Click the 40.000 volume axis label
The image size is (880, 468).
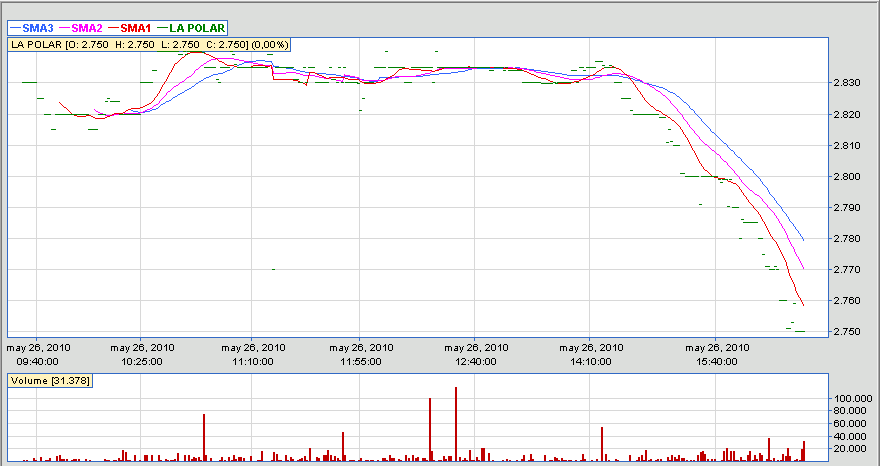click(851, 437)
